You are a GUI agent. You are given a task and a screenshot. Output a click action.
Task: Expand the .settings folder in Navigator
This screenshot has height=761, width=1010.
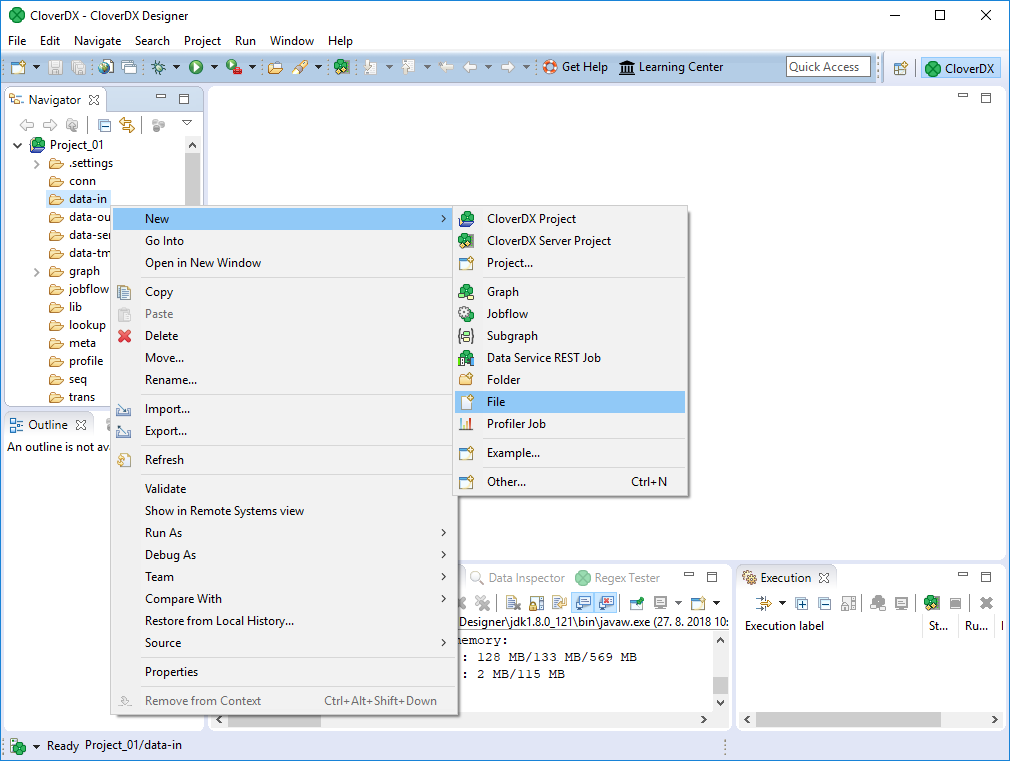click(37, 163)
